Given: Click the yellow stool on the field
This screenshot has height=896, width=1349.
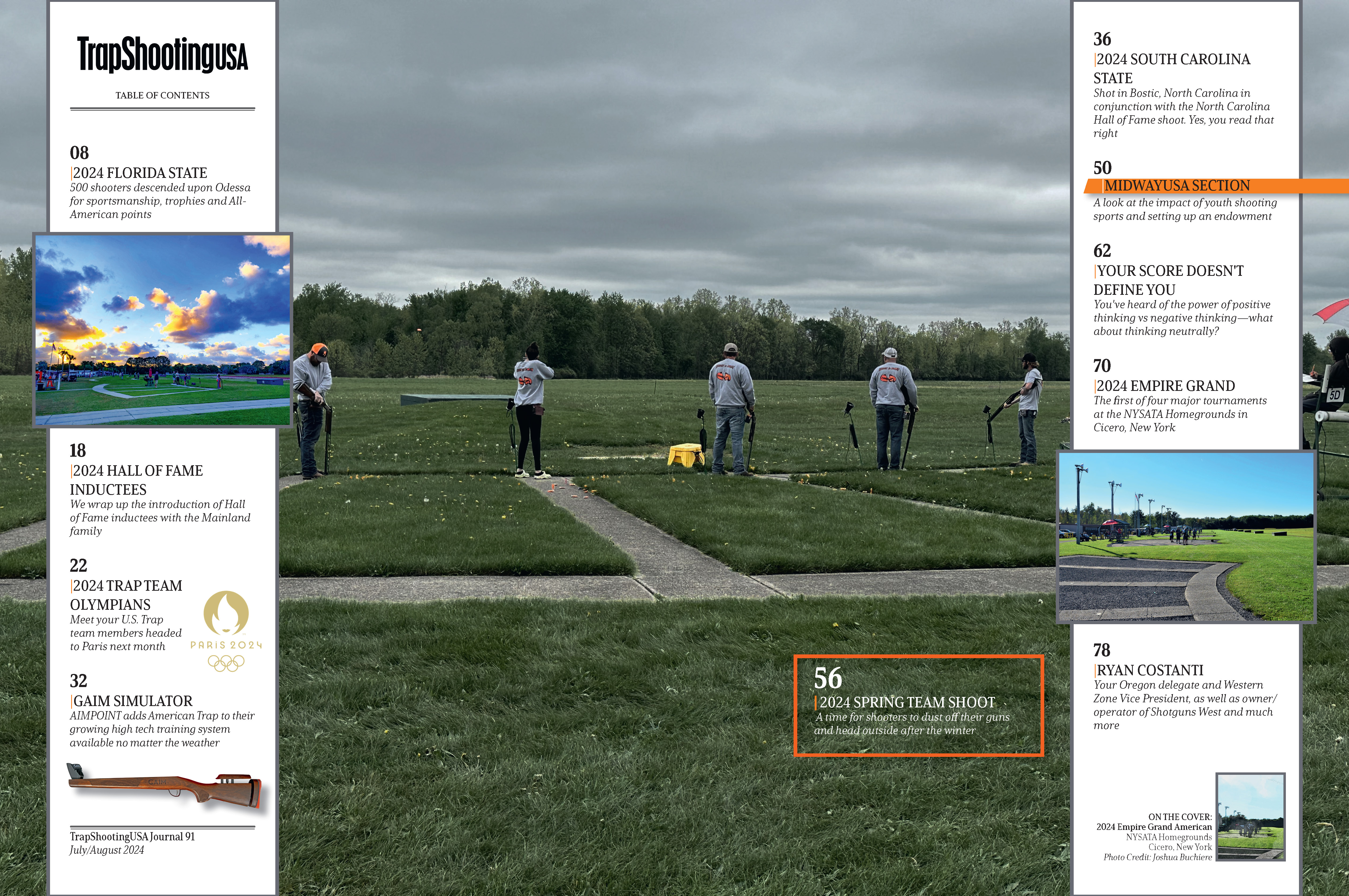Looking at the screenshot, I should pyautogui.click(x=686, y=454).
